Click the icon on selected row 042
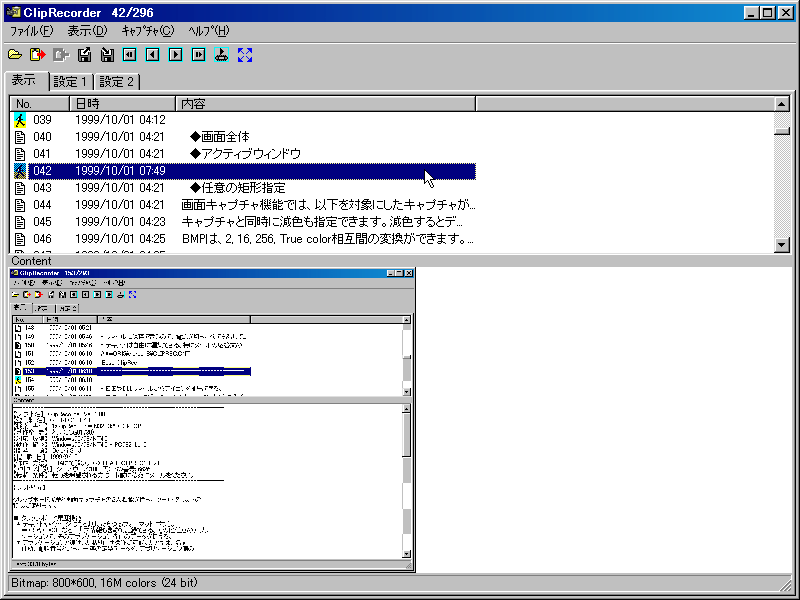 20,171
